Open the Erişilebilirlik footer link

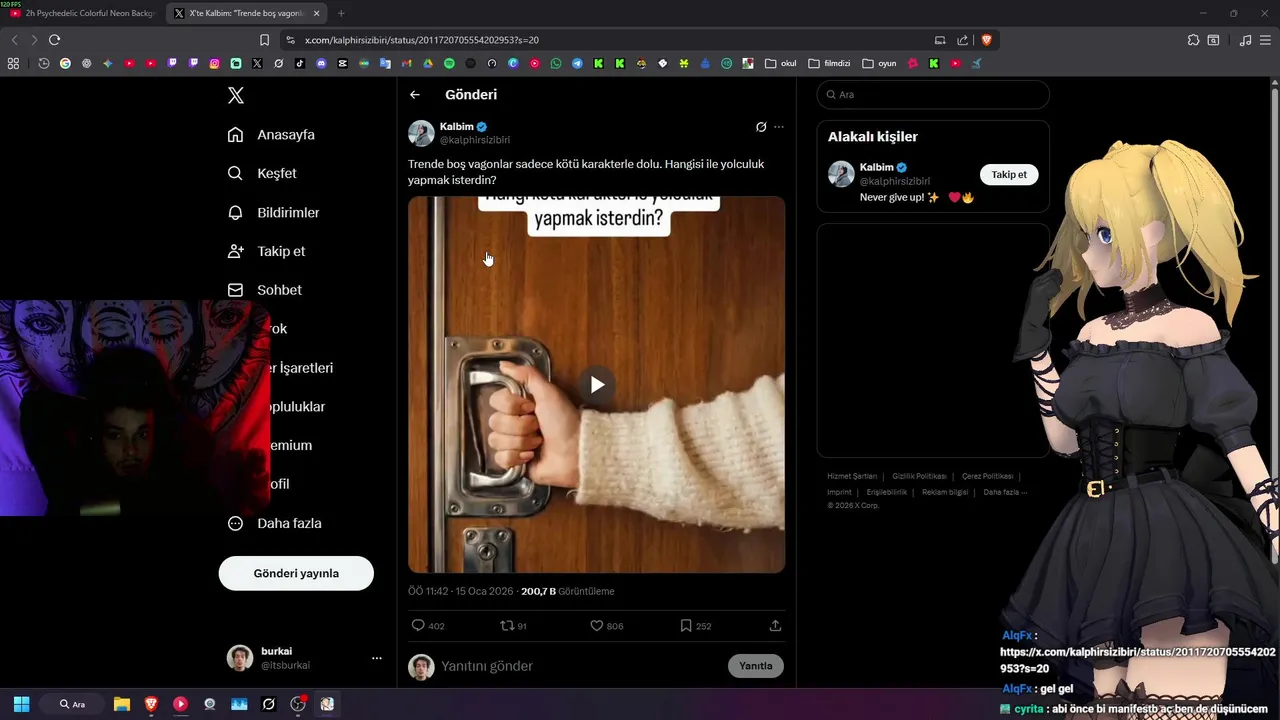point(886,492)
